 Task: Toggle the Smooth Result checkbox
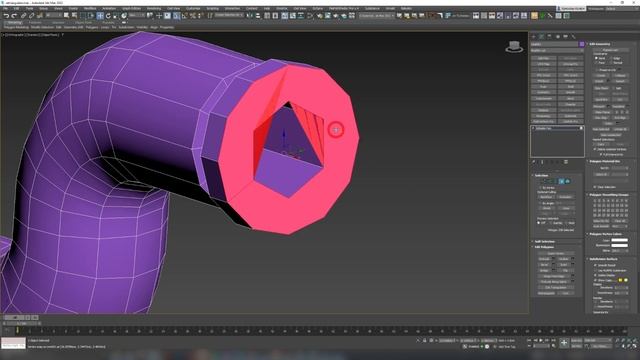click(595, 265)
